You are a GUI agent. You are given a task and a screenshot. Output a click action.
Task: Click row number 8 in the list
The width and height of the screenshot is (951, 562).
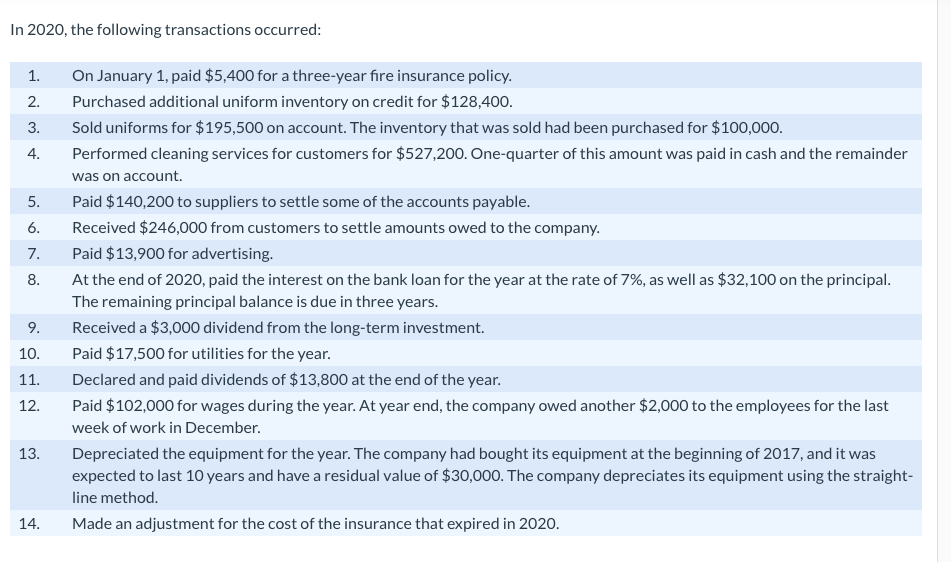pyautogui.click(x=33, y=279)
